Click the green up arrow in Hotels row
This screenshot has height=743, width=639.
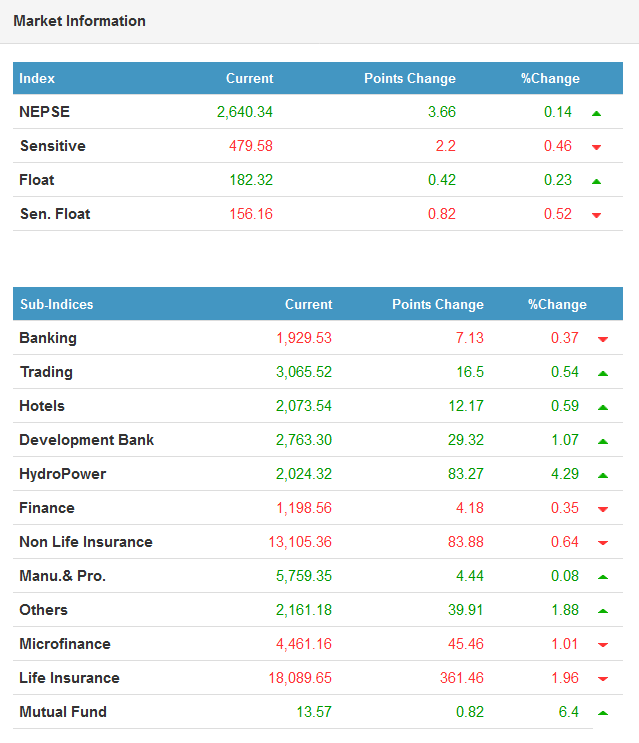click(x=603, y=408)
